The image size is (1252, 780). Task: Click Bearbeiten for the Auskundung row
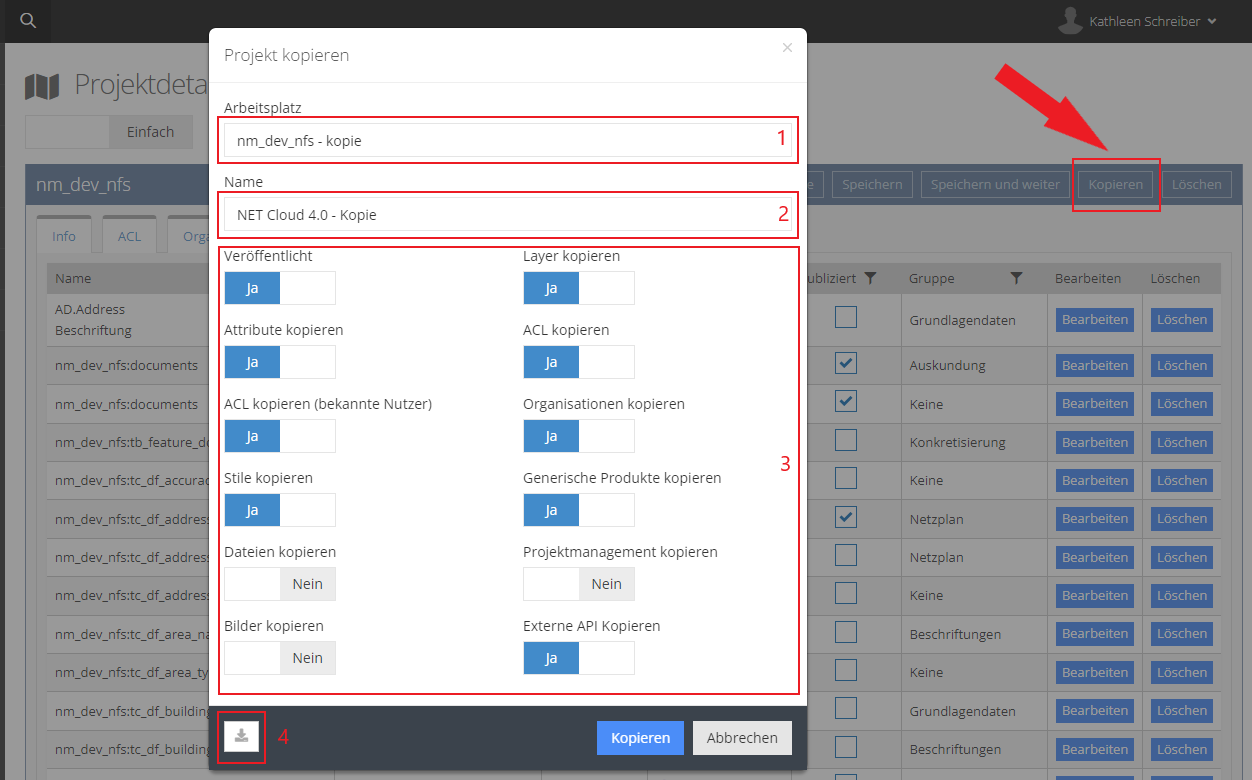click(1094, 366)
